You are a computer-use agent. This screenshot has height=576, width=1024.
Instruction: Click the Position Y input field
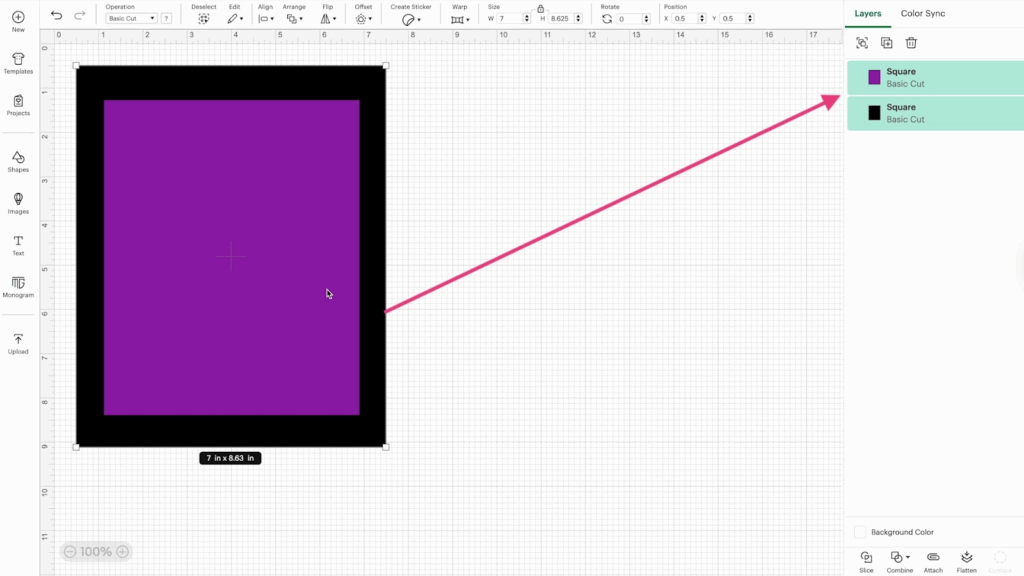click(733, 18)
